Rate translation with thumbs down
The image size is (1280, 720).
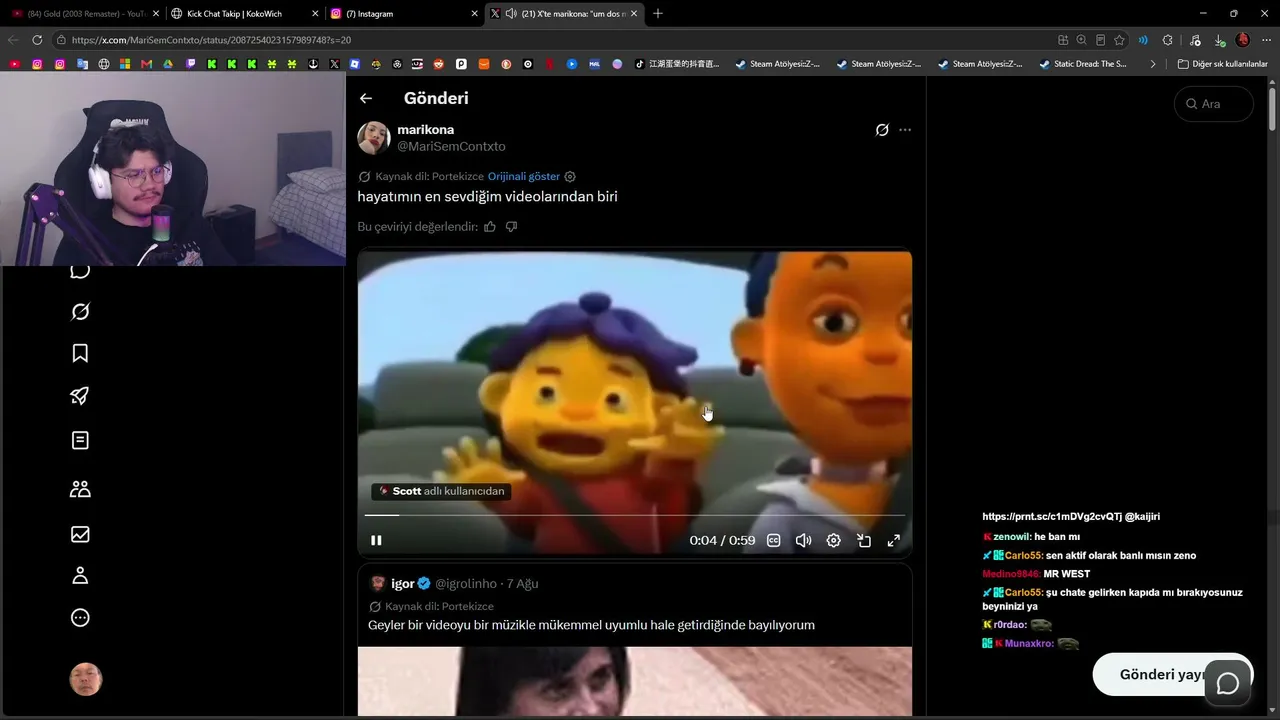[x=511, y=227]
